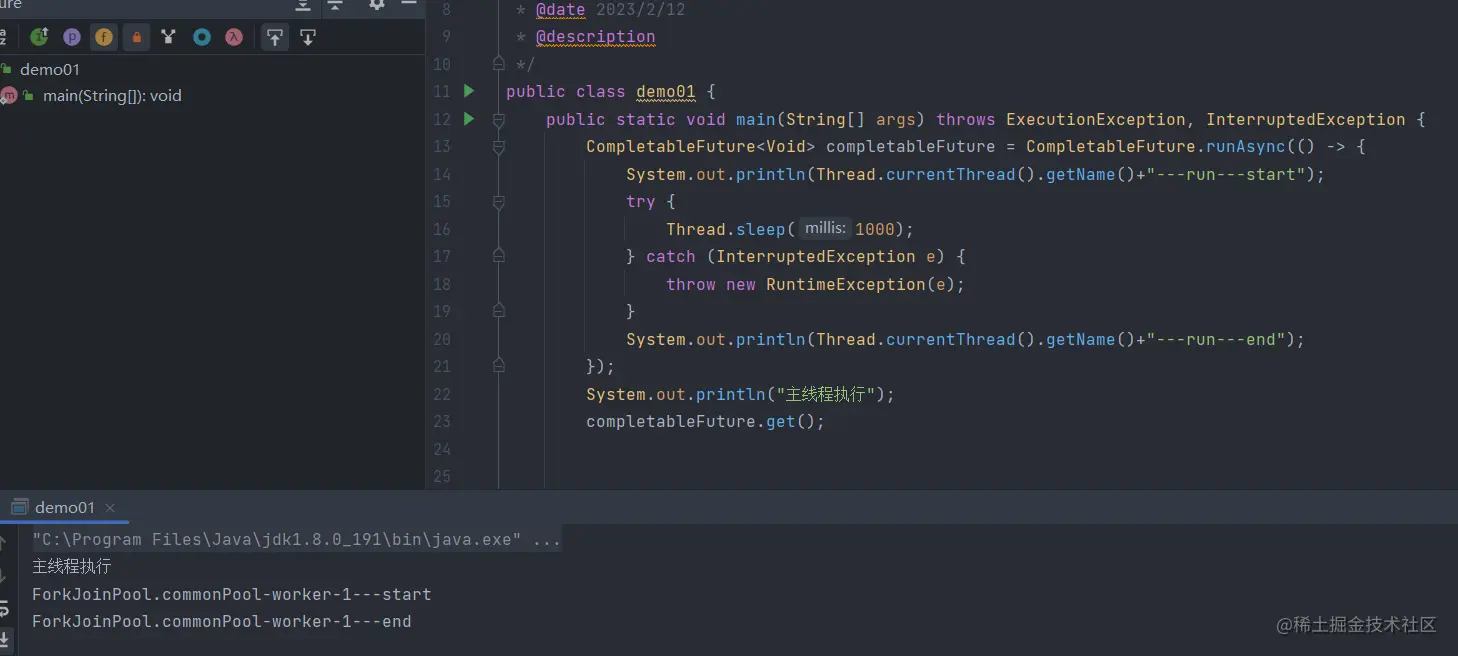
Task: Click Down the Stack Trace arrow
Action: [3, 574]
